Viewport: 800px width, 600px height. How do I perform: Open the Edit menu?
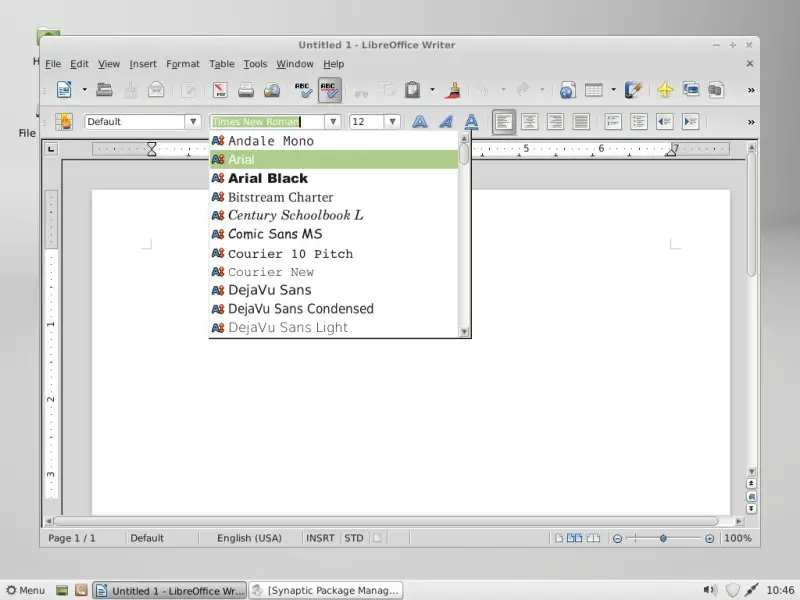click(79, 64)
